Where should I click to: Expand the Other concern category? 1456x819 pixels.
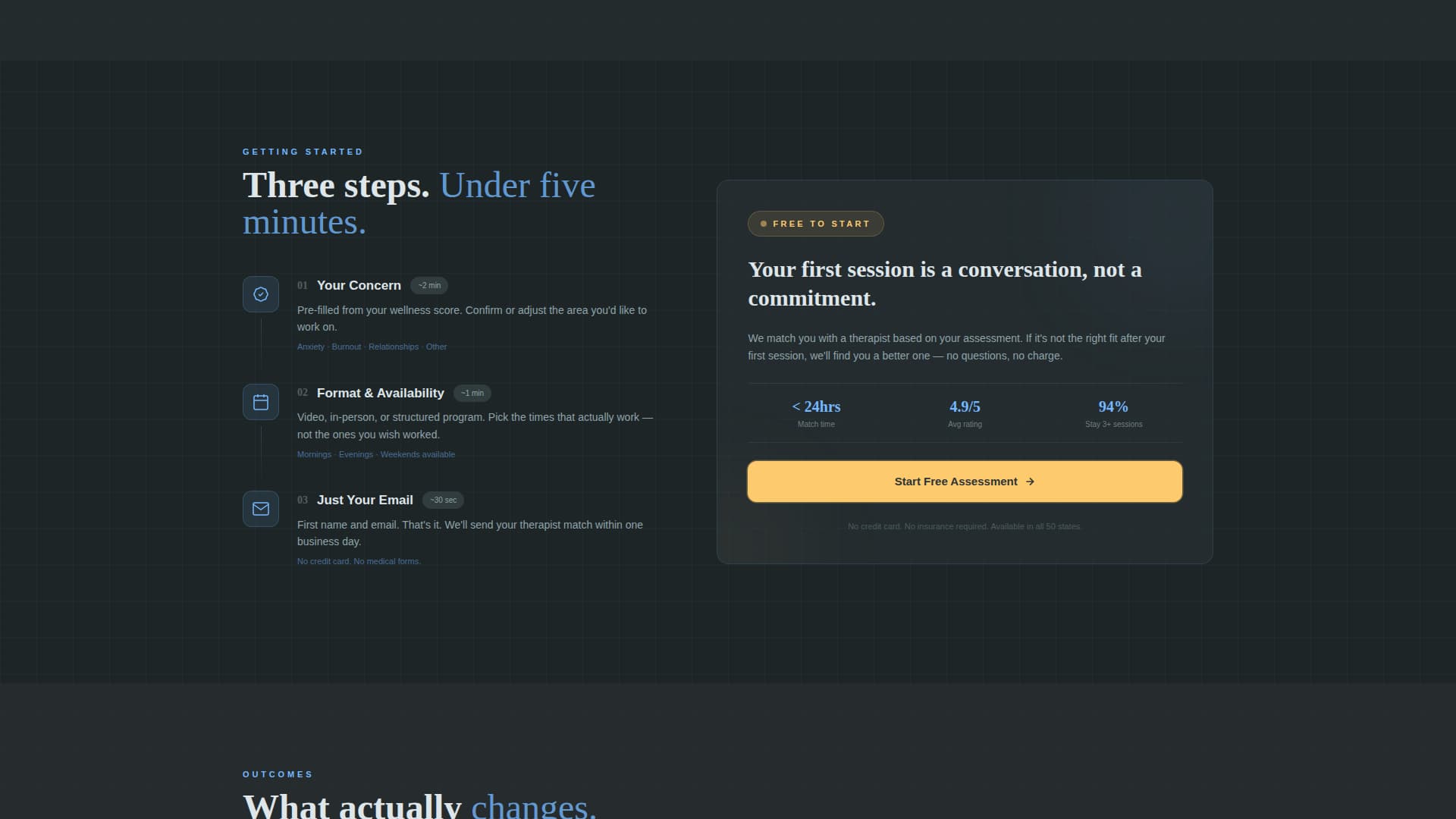point(436,347)
